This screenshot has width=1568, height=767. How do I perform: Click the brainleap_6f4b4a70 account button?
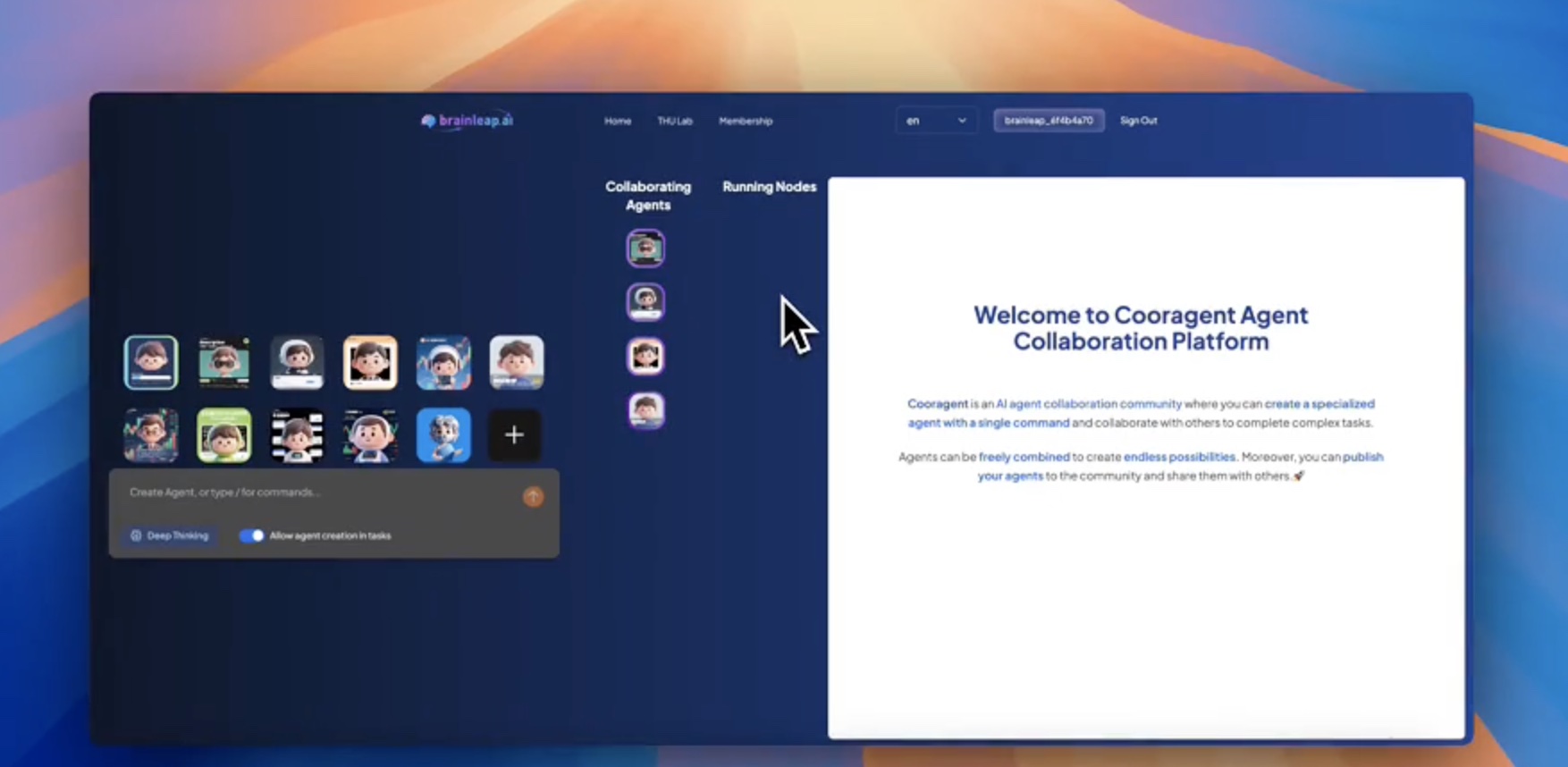pos(1049,121)
